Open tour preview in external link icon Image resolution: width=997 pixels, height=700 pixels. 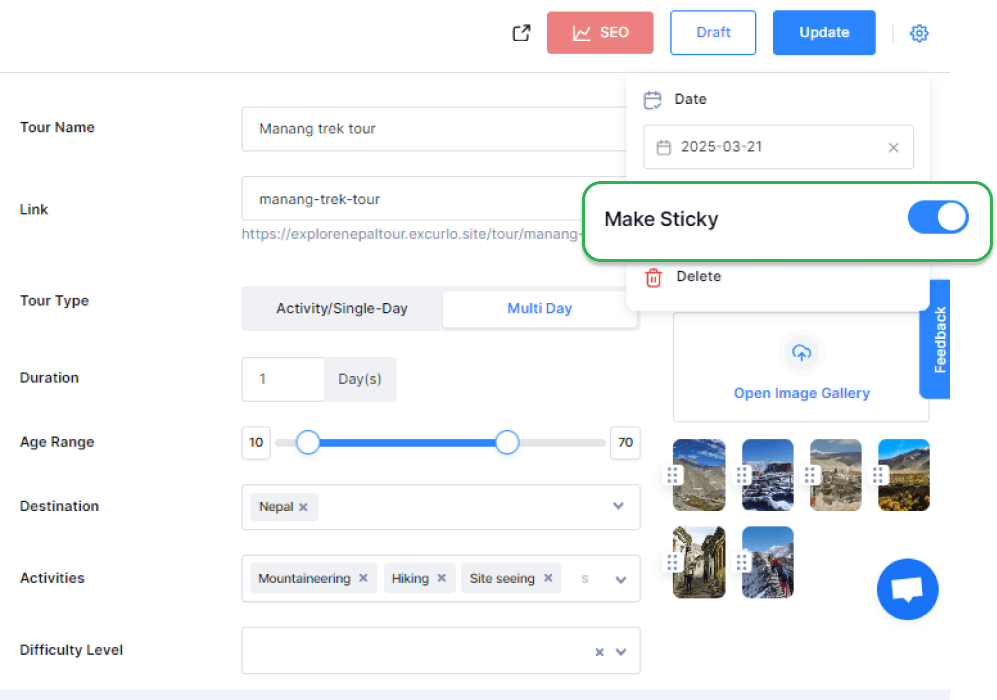tap(521, 32)
